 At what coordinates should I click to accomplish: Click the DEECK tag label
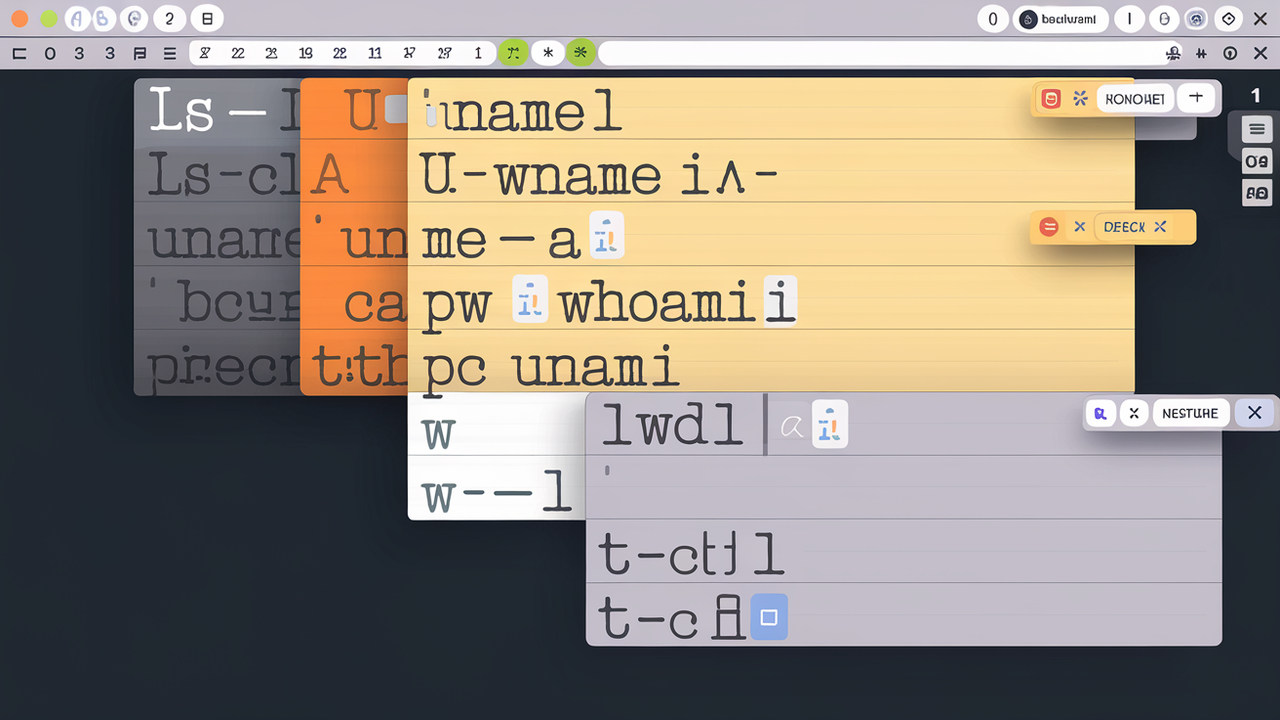(1124, 227)
